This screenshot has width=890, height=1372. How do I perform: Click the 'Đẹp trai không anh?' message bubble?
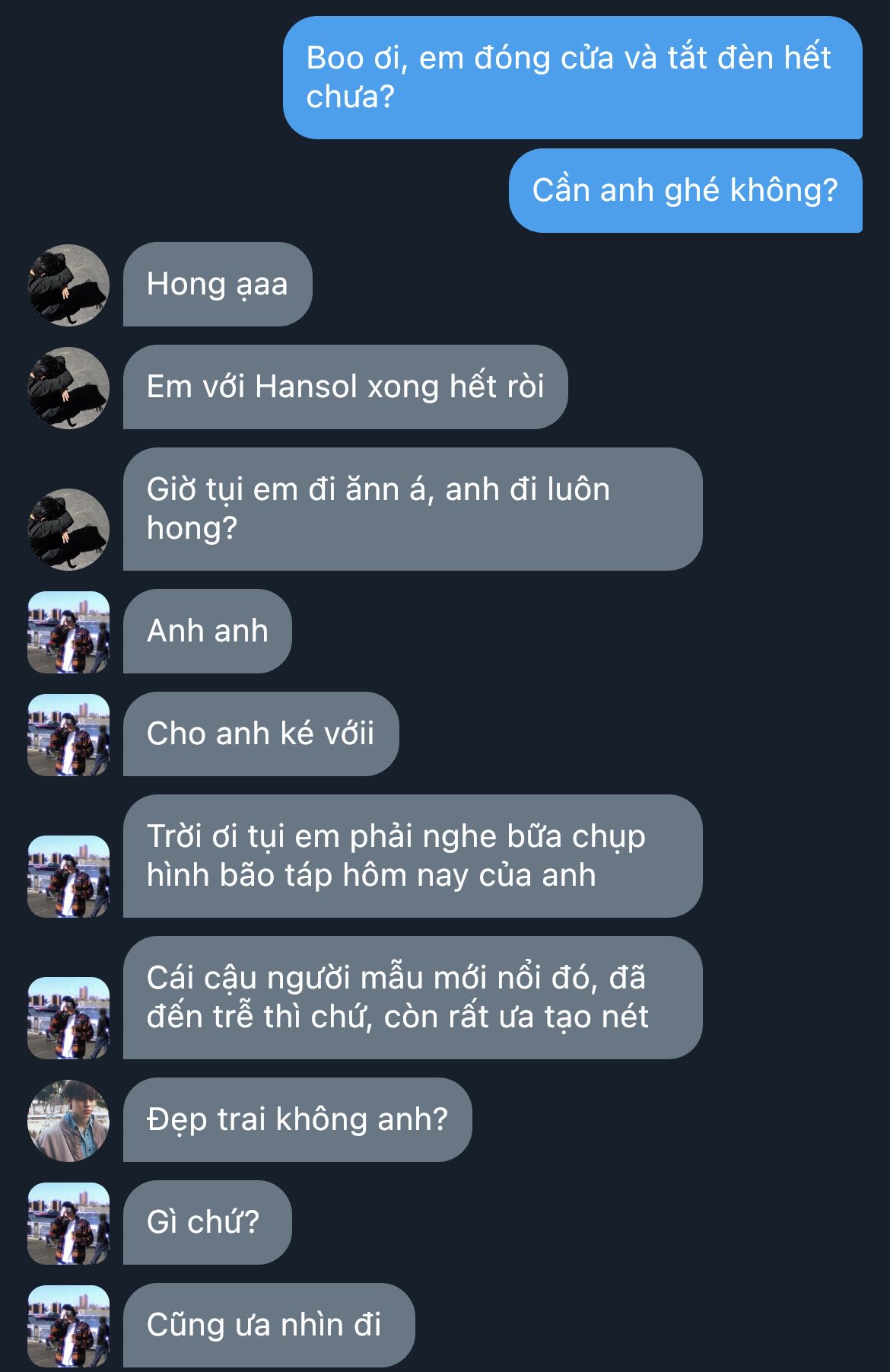coord(297,1120)
